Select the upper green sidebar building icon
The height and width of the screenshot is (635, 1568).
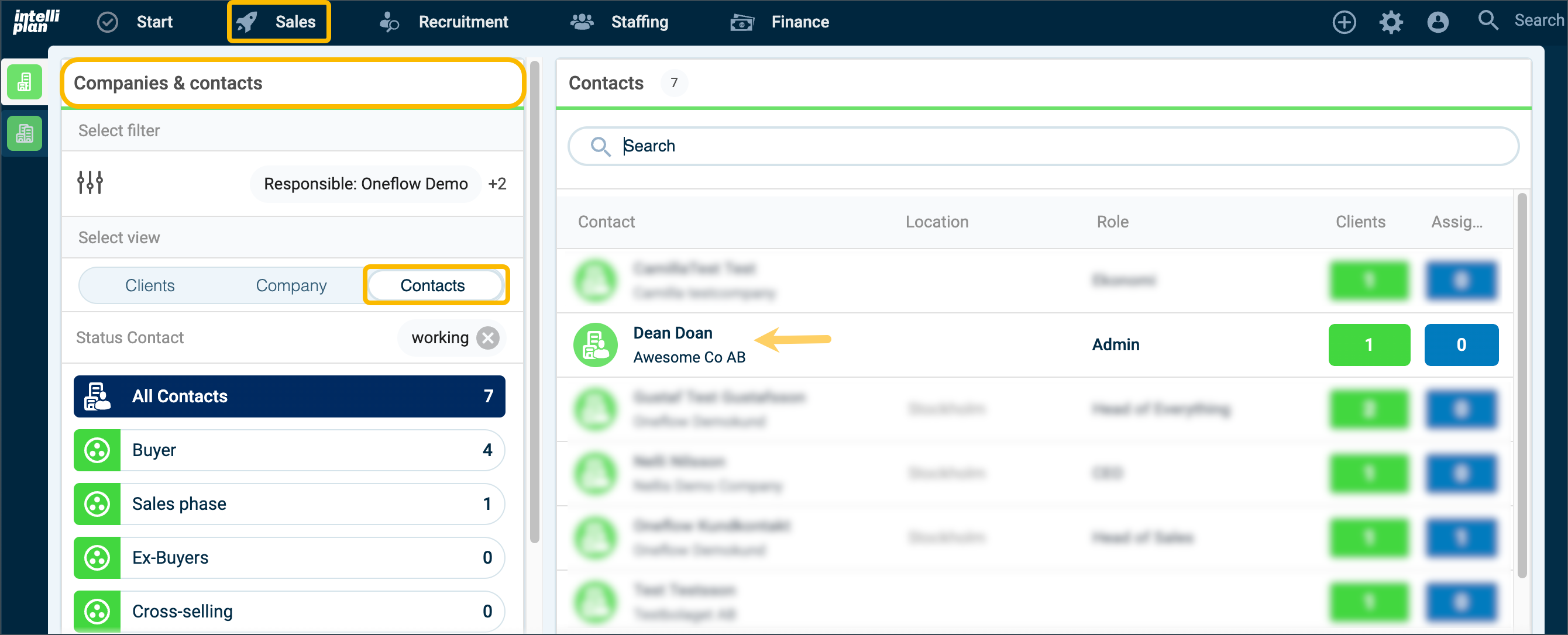pyautogui.click(x=25, y=81)
